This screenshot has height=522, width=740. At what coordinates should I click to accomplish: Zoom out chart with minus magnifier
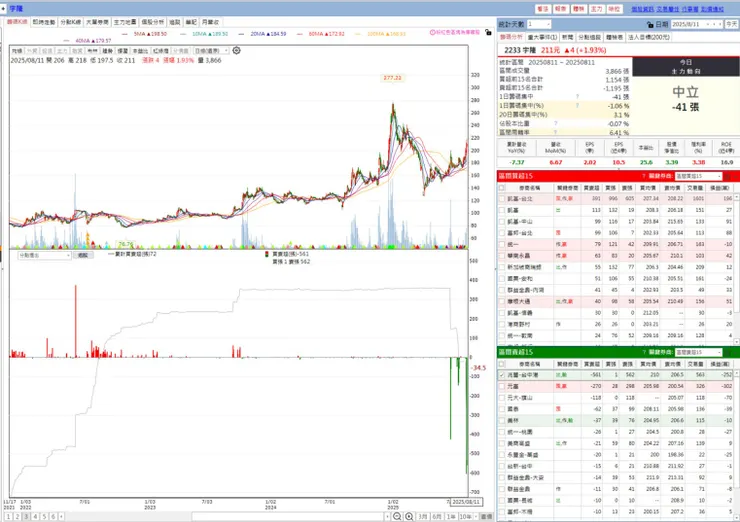(397, 517)
